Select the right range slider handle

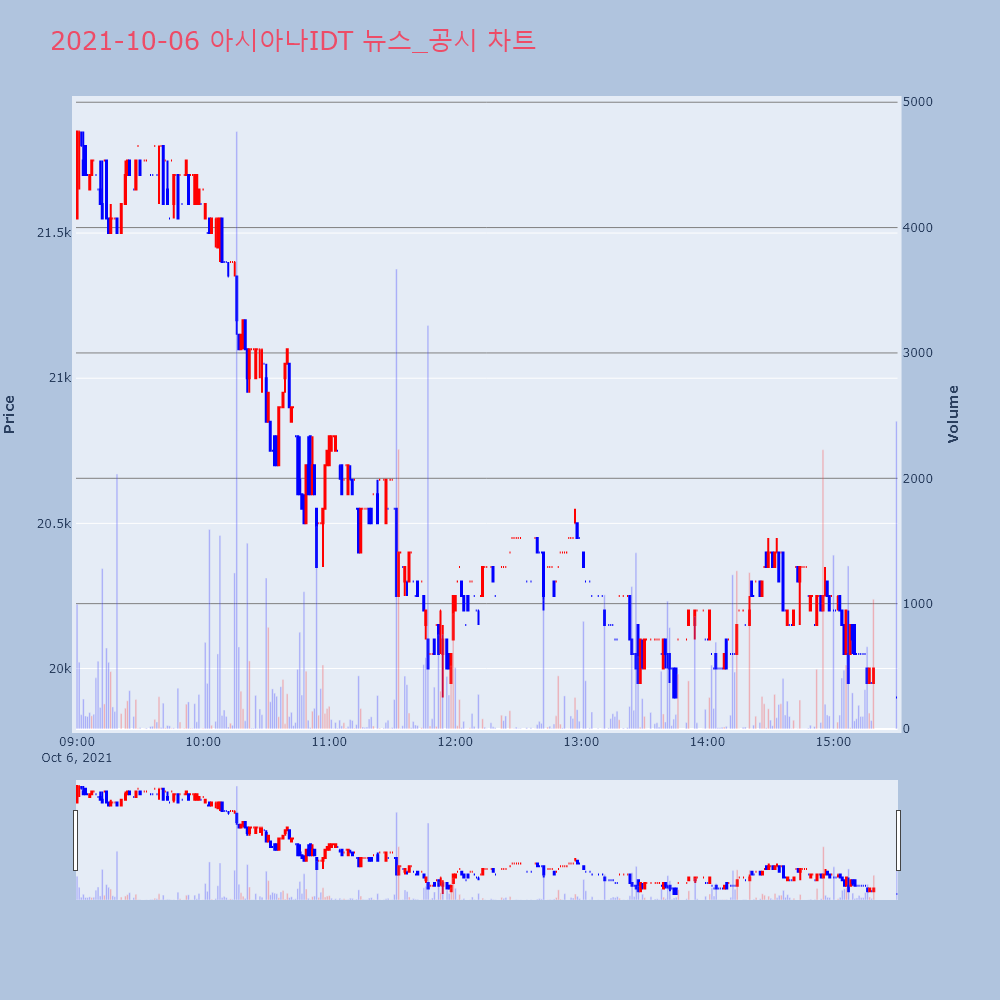(898, 840)
